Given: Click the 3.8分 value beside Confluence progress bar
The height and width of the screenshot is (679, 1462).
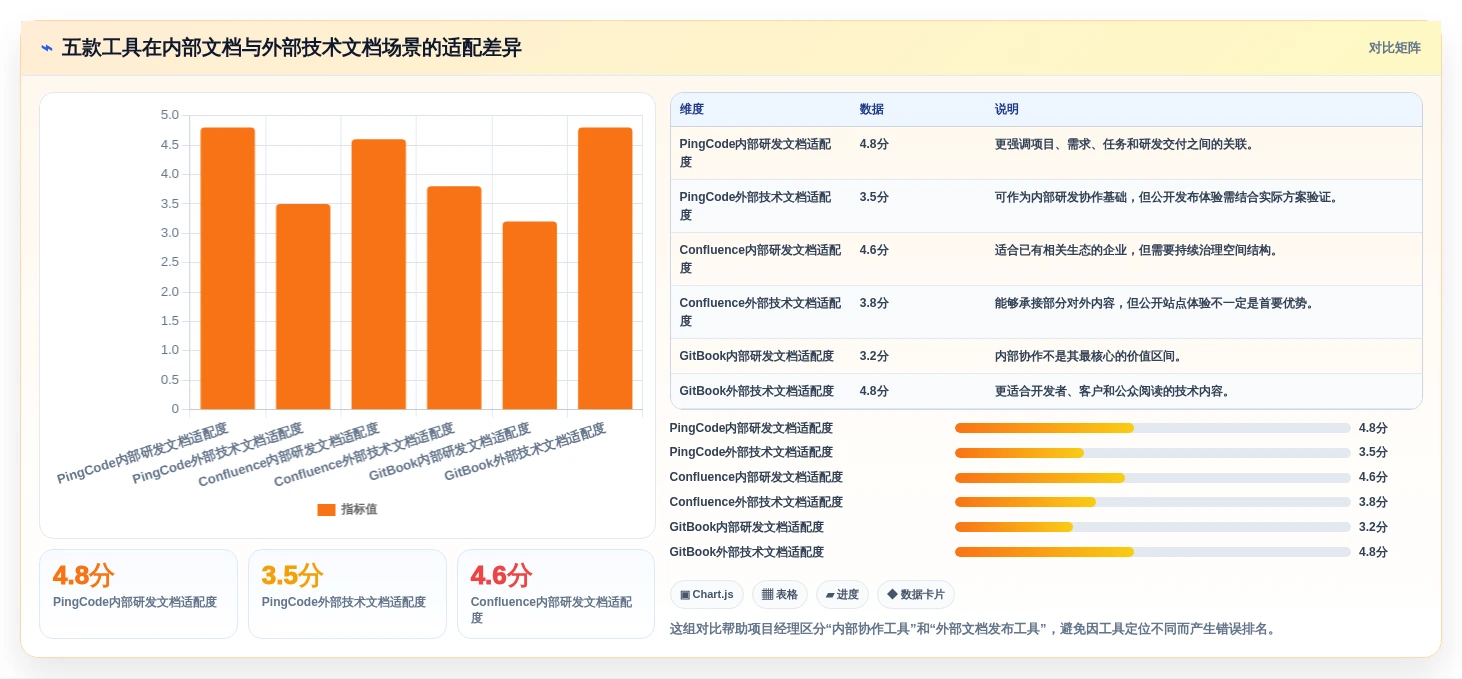Looking at the screenshot, I should coord(1373,503).
